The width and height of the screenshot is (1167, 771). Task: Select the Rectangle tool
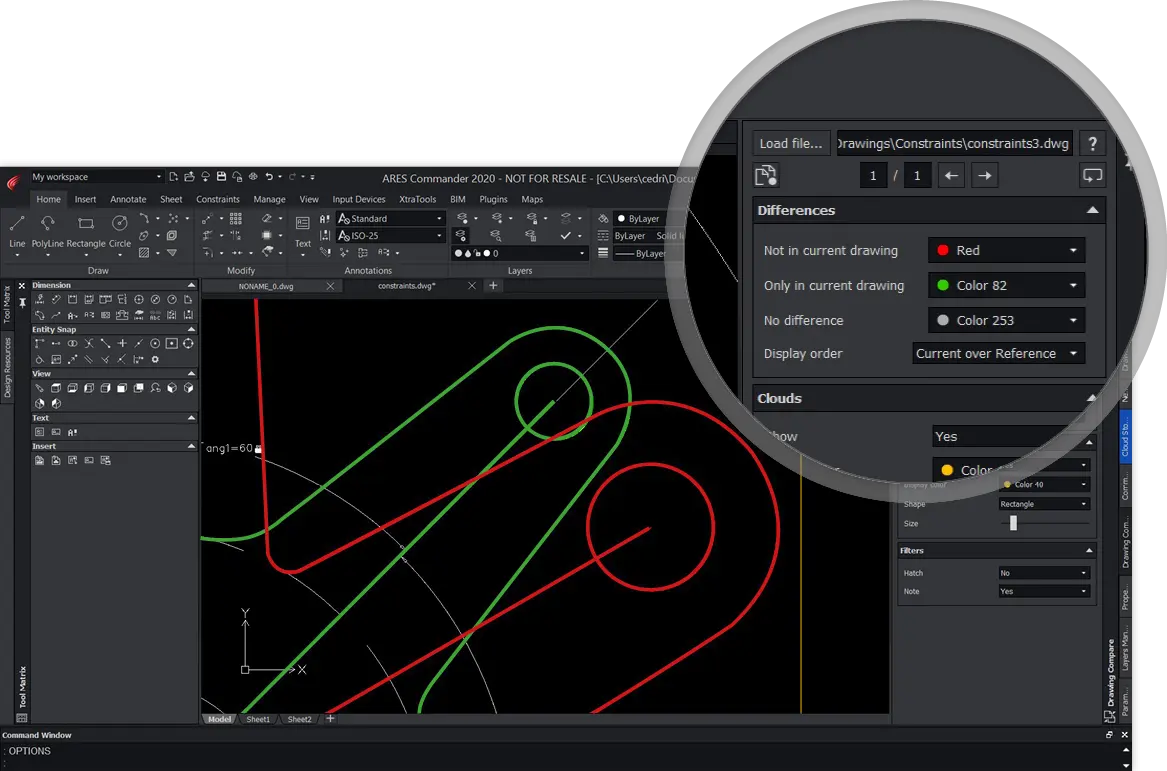click(x=86, y=230)
